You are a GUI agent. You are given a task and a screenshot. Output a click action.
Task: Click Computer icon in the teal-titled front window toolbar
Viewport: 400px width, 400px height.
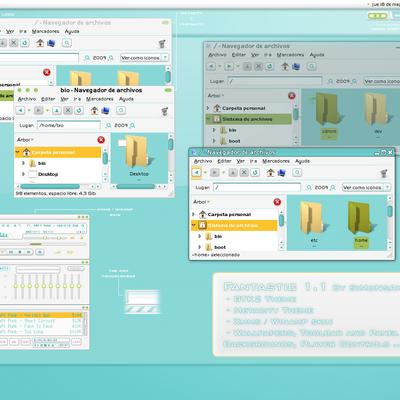(x=282, y=172)
